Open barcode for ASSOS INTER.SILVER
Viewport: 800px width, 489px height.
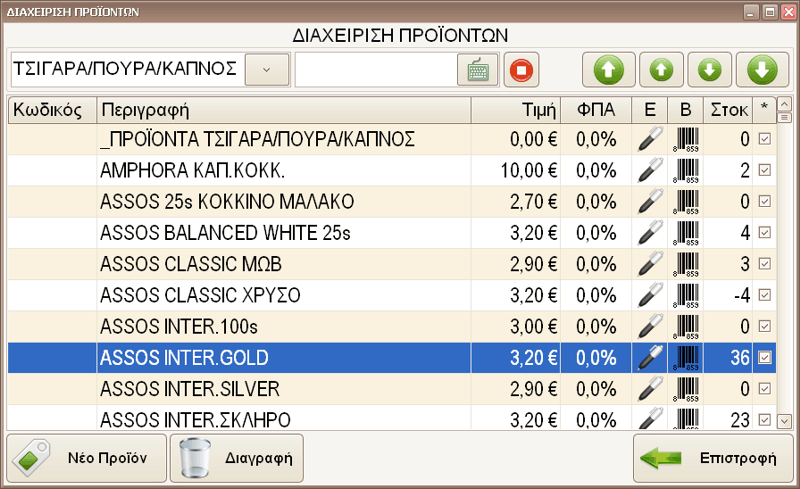click(686, 389)
